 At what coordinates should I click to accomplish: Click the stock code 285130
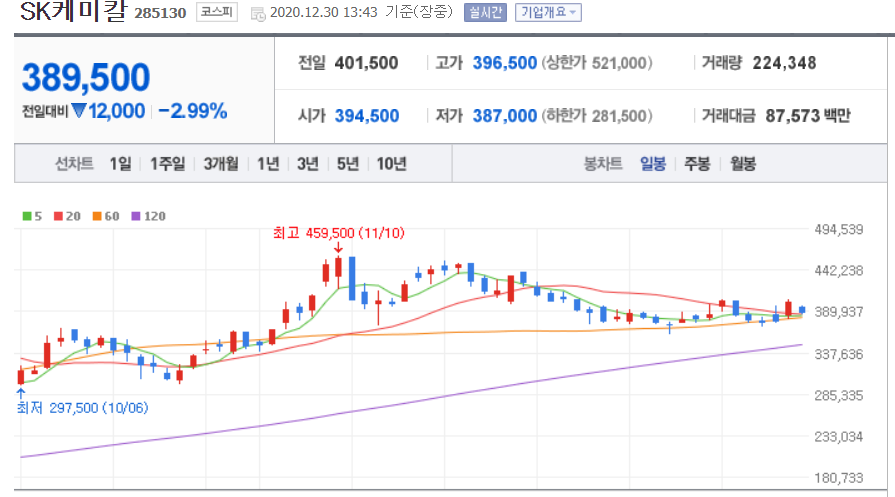pyautogui.click(x=160, y=13)
